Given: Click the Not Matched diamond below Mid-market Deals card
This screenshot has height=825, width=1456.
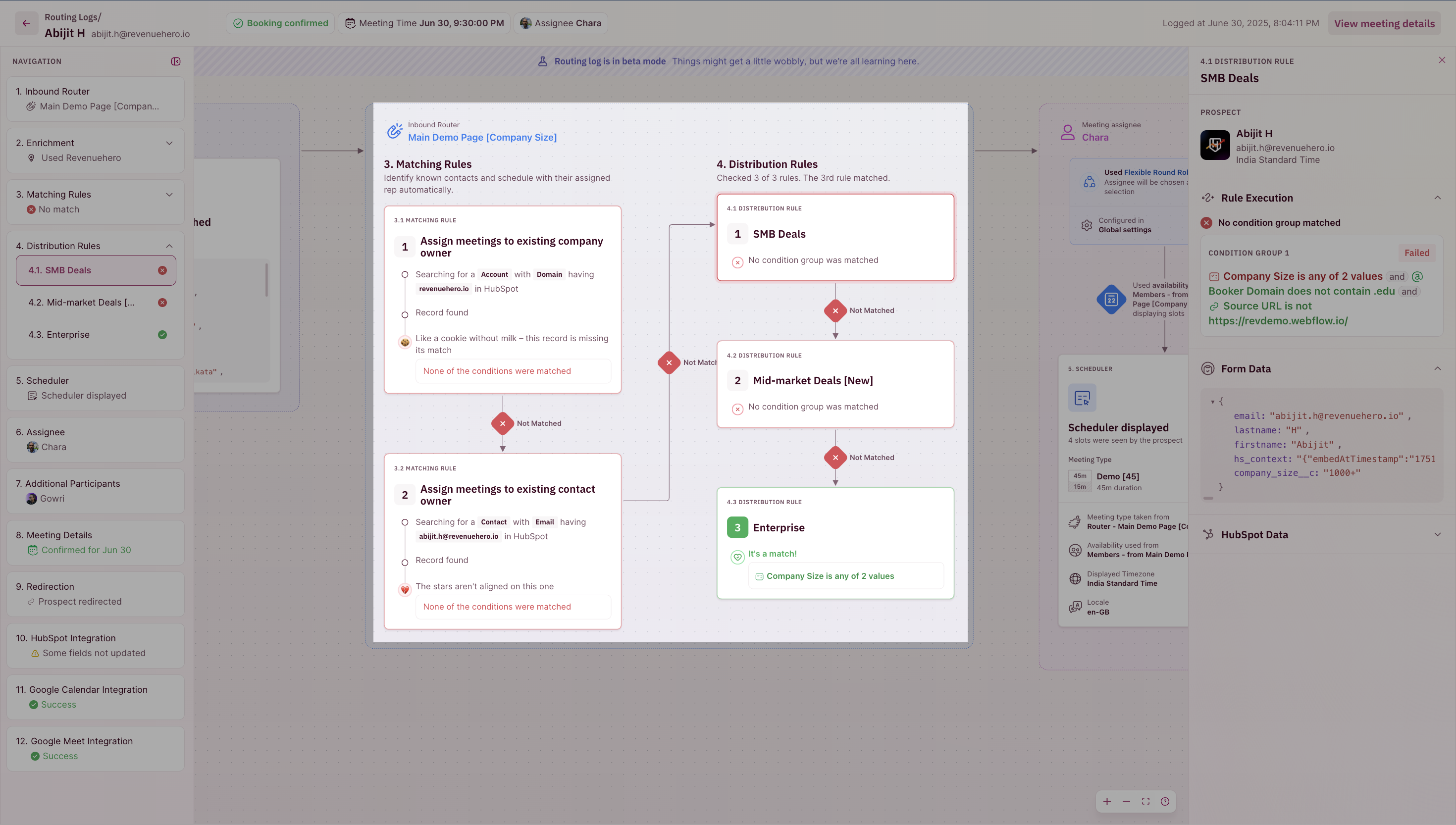Looking at the screenshot, I should 835,457.
